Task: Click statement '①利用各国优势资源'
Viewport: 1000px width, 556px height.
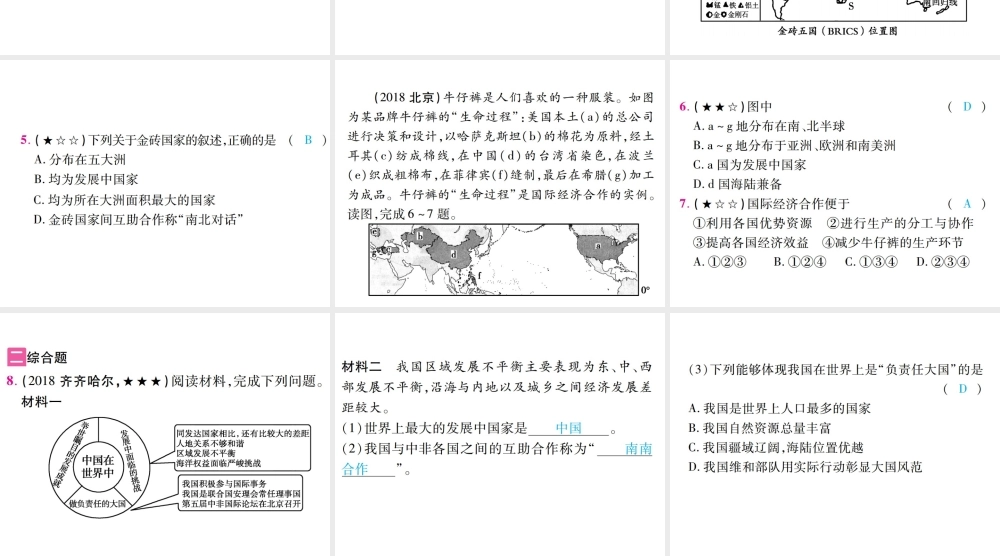Action: tap(753, 223)
